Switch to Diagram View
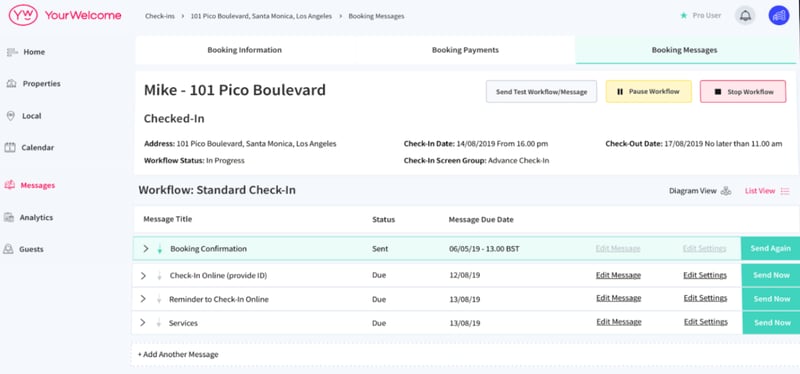Screen dimensions: 800x374 [x=700, y=191]
